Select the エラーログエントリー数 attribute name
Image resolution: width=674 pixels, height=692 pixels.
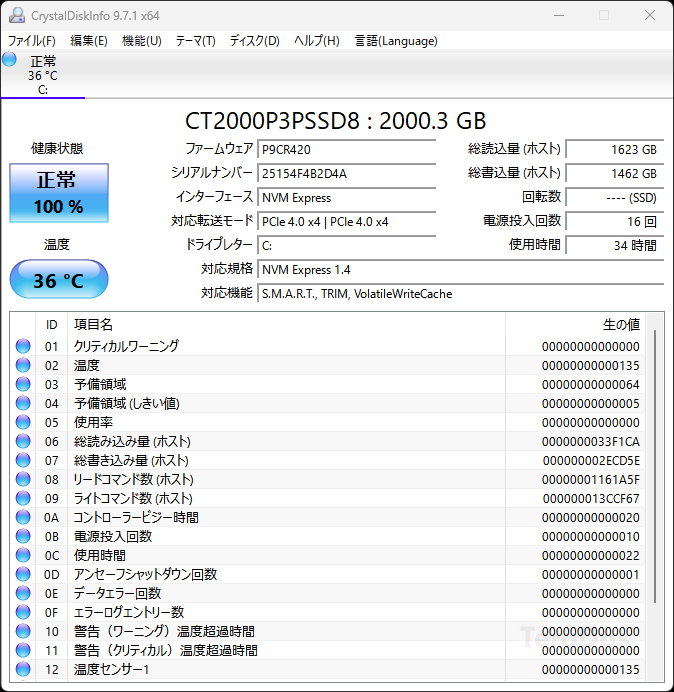point(128,612)
